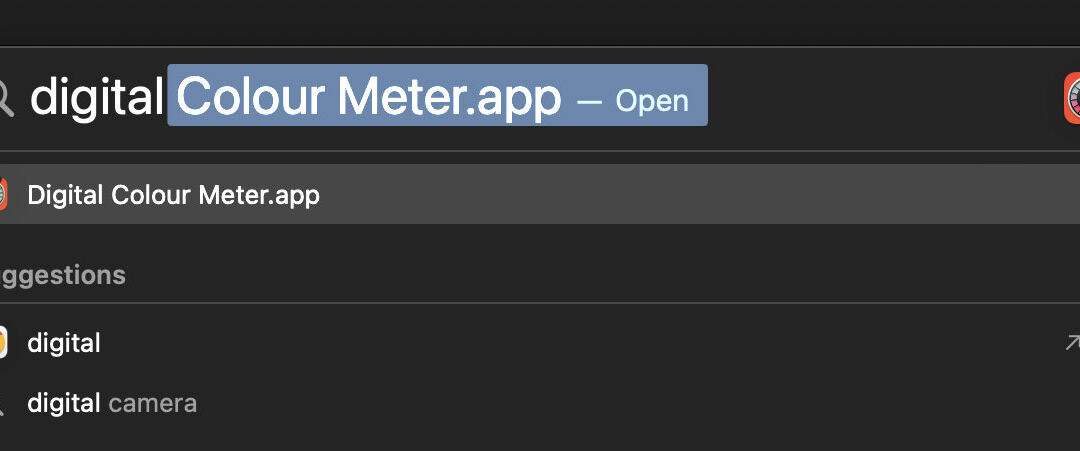Click blank area right of "digital camera"
The width and height of the screenshot is (1080, 451).
click(600, 403)
